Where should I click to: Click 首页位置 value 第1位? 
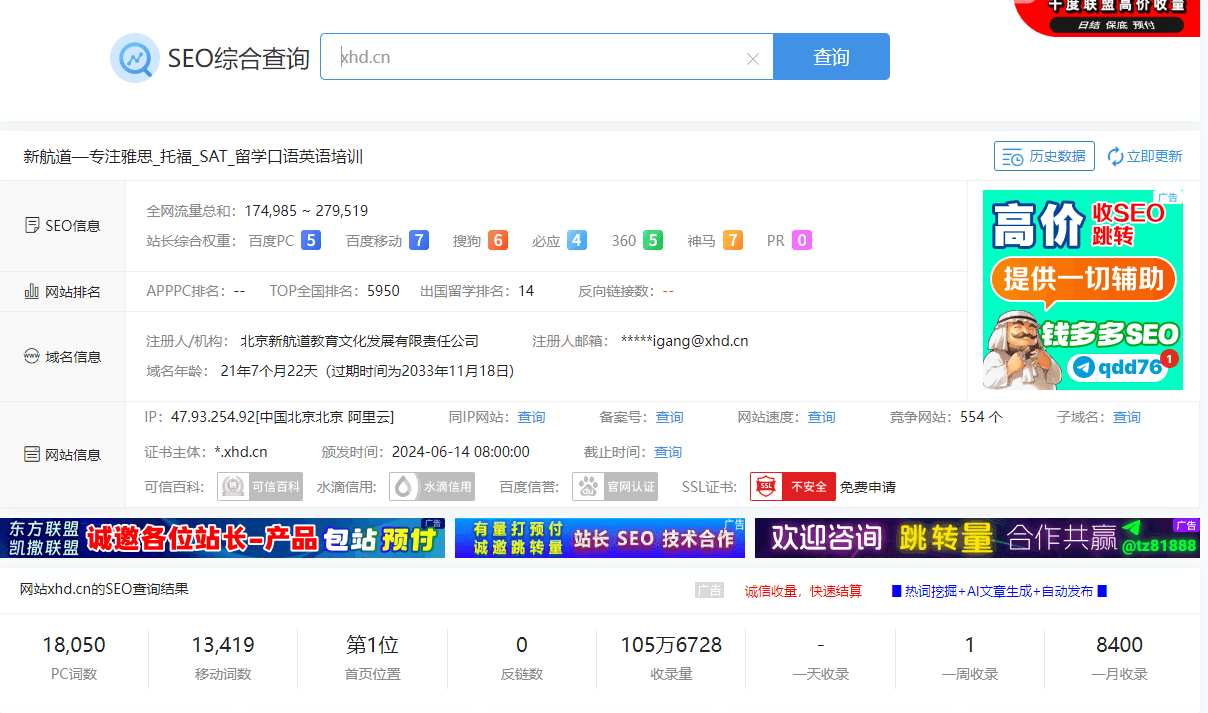[372, 645]
